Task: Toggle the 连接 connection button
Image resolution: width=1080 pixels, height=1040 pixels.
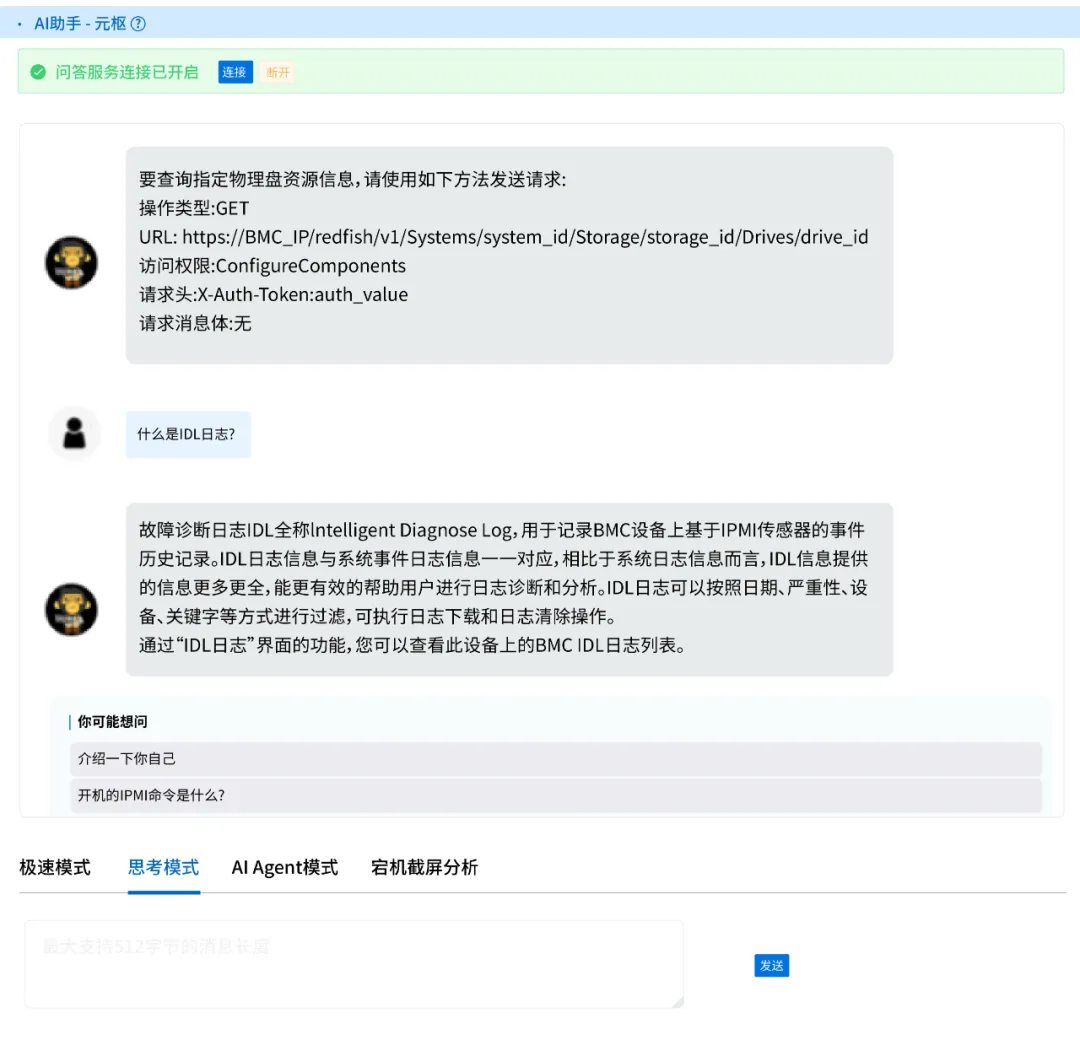Action: (234, 72)
